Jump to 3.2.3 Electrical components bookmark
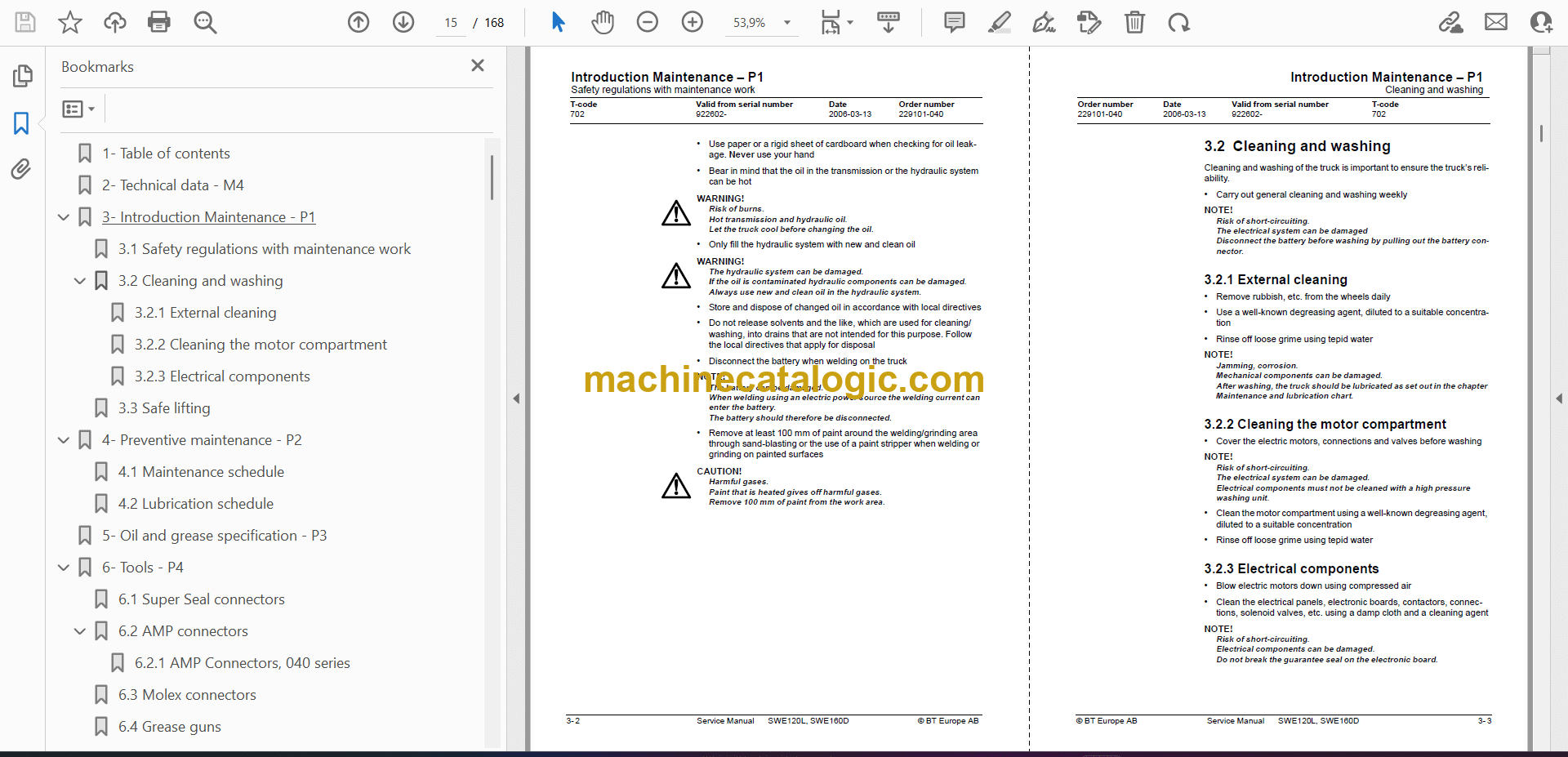1568x757 pixels. pos(222,376)
